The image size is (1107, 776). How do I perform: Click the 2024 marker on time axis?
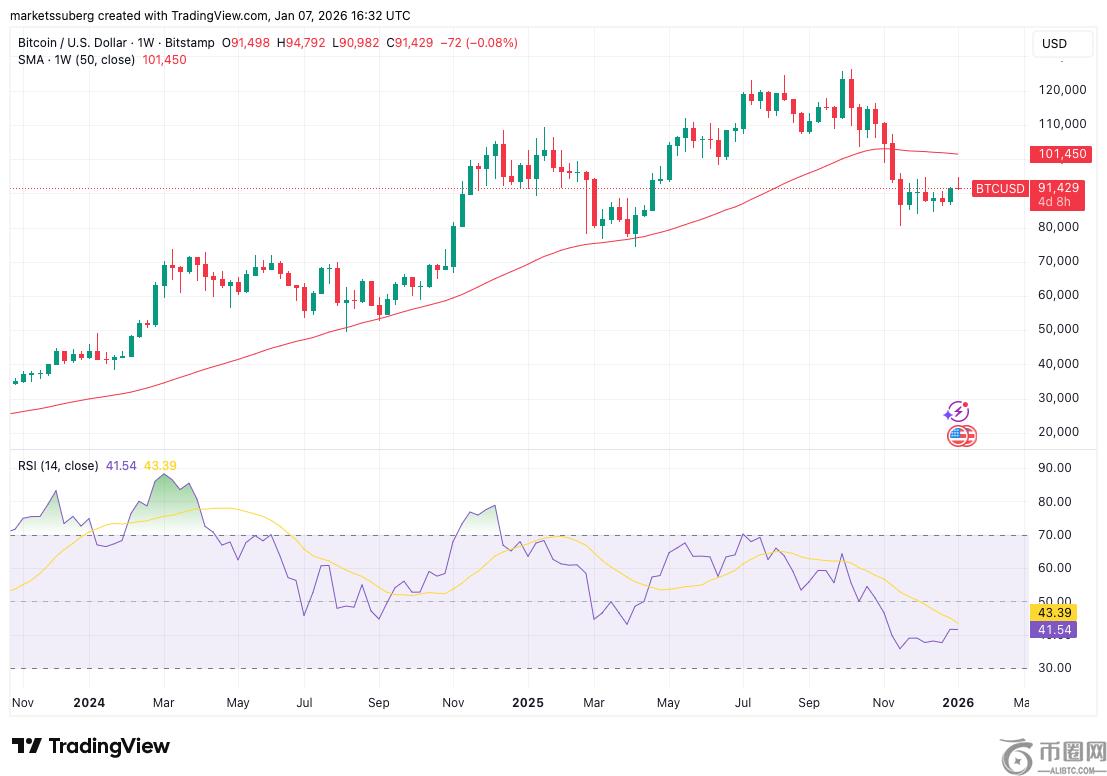(x=89, y=703)
